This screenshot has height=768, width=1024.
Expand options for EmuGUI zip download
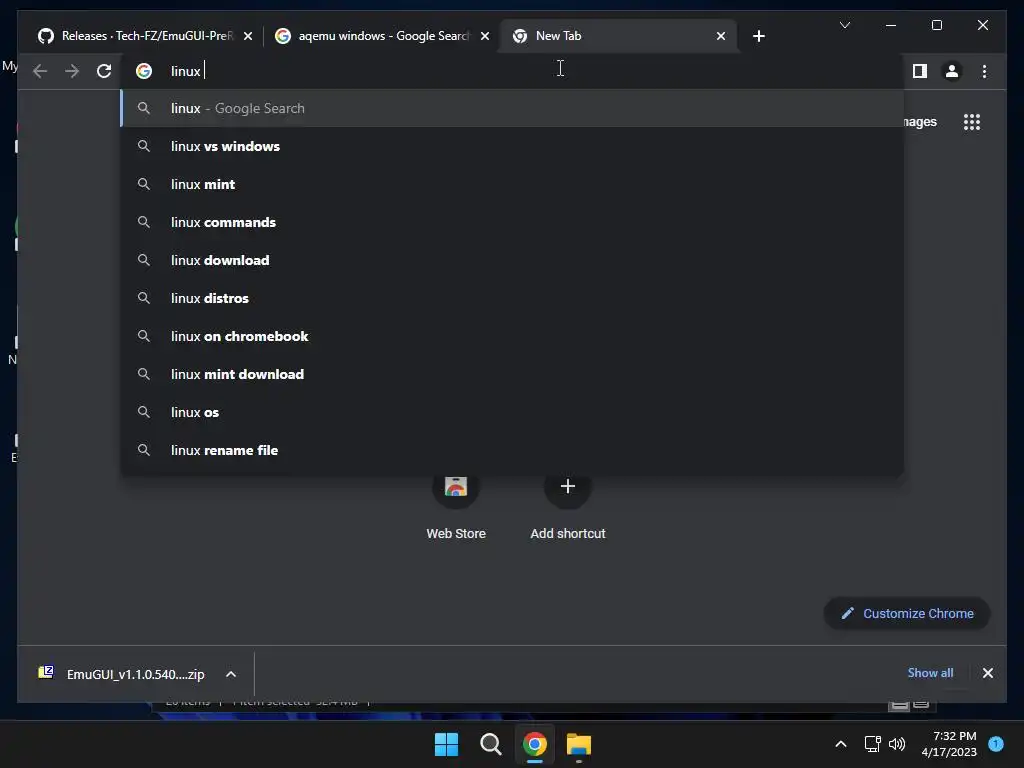point(231,674)
